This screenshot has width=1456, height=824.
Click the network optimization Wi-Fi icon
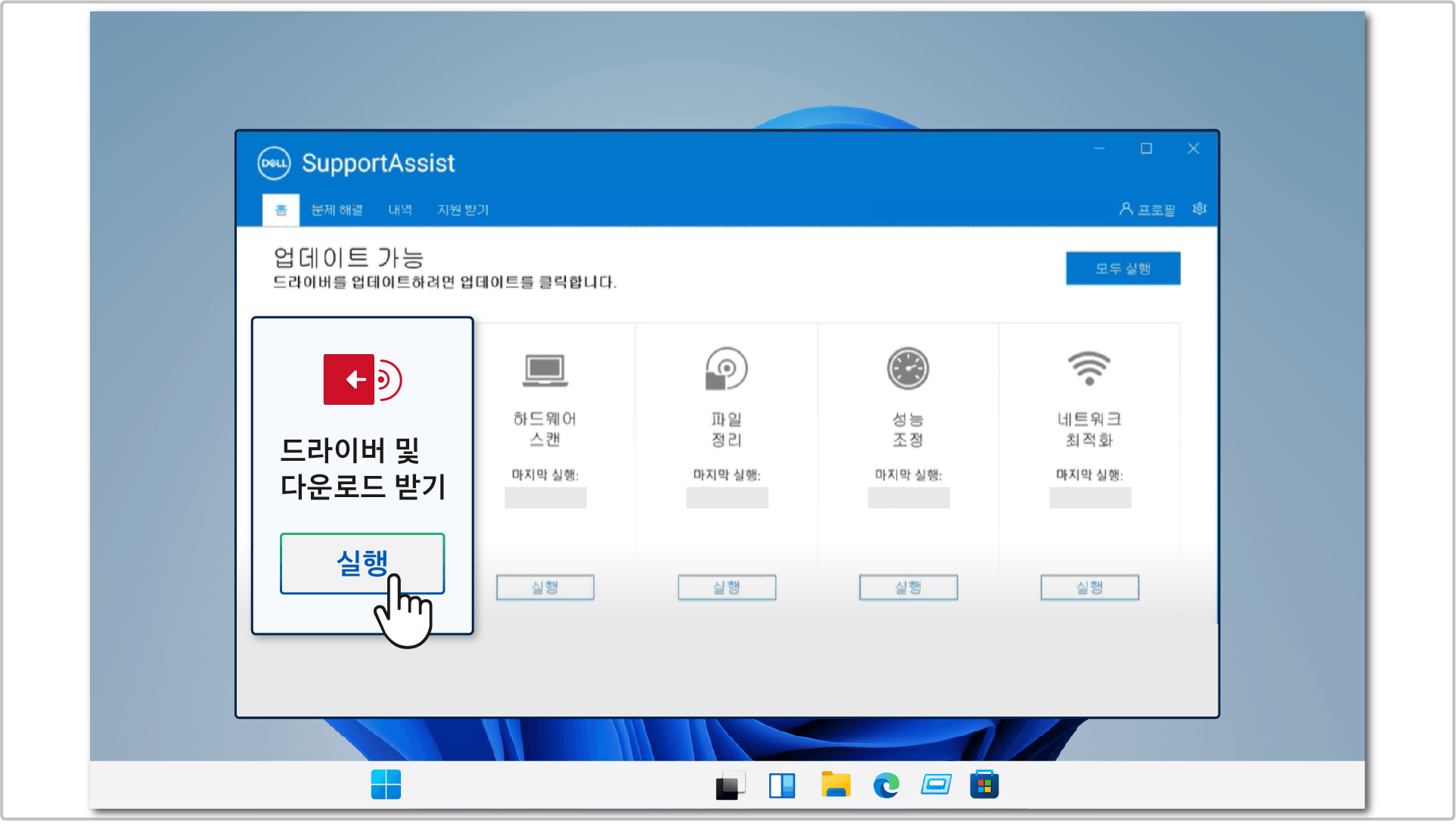pos(1089,368)
